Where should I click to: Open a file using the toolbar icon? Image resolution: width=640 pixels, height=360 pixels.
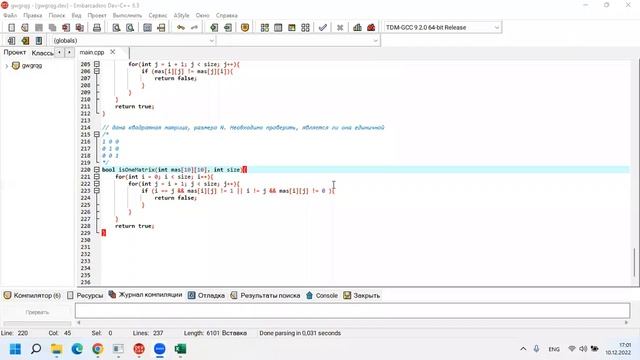25,27
